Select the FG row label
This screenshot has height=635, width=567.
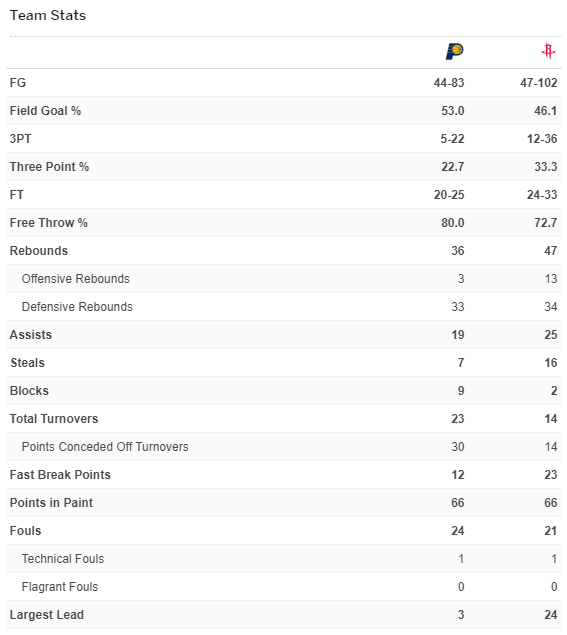[18, 83]
